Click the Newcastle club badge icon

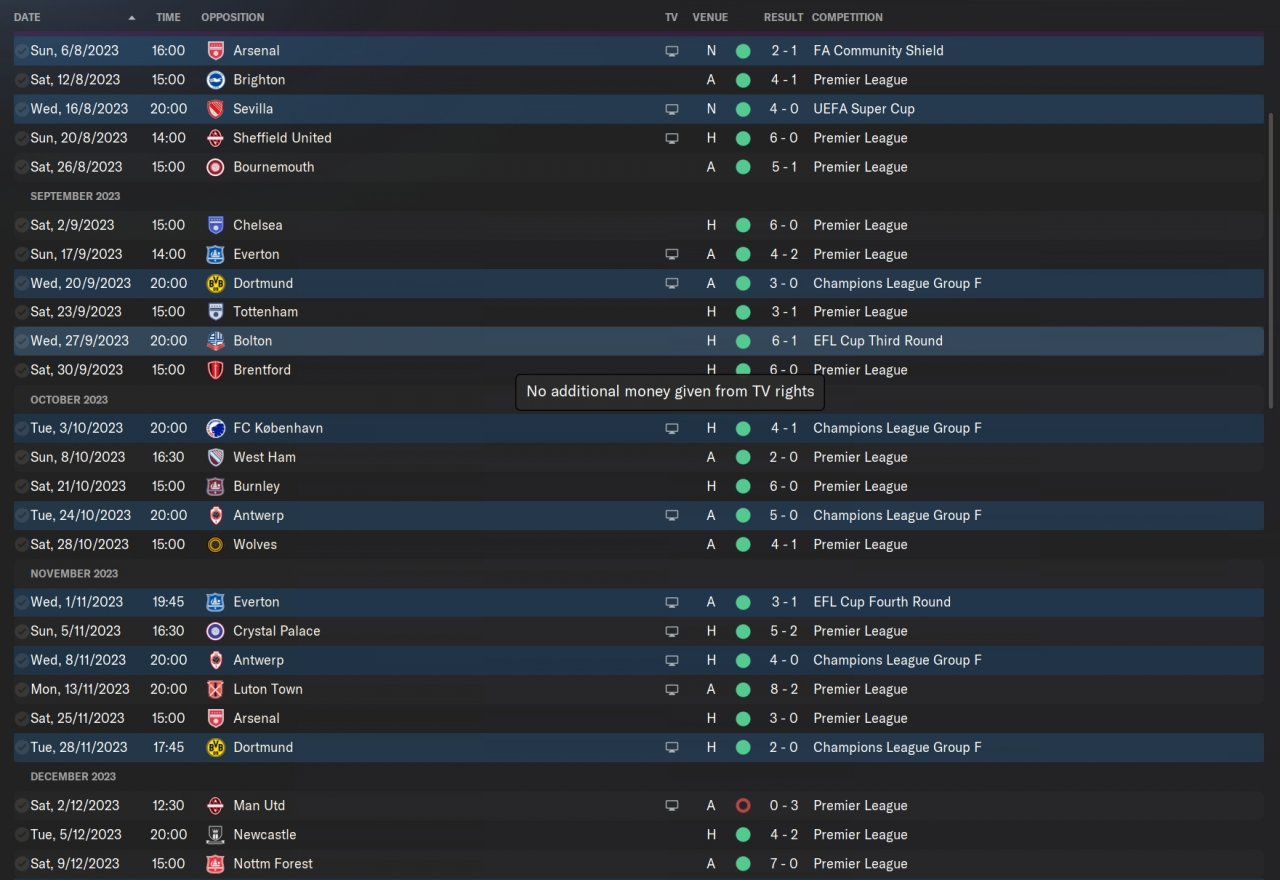(x=215, y=835)
